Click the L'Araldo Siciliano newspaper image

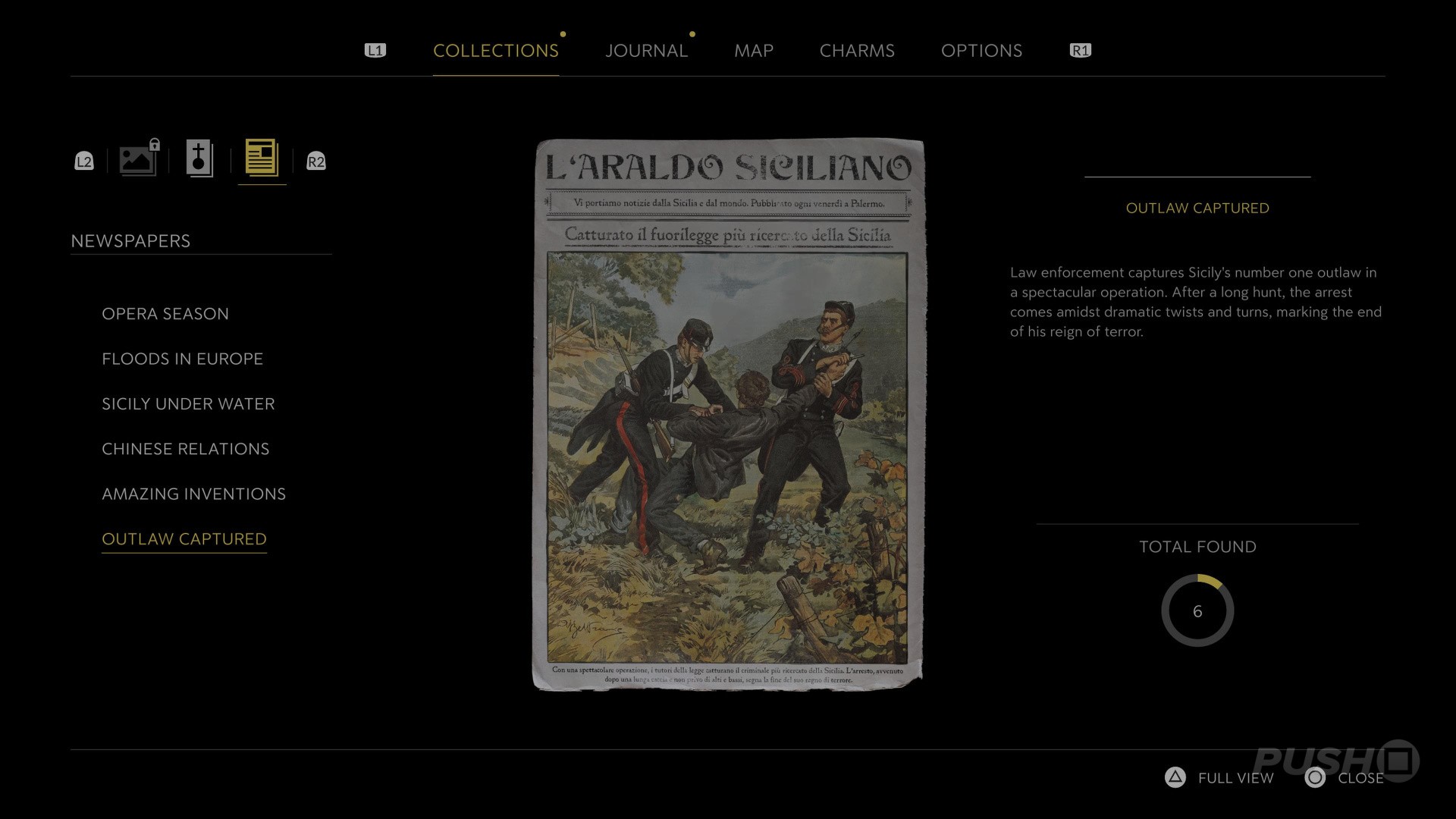pyautogui.click(x=729, y=415)
